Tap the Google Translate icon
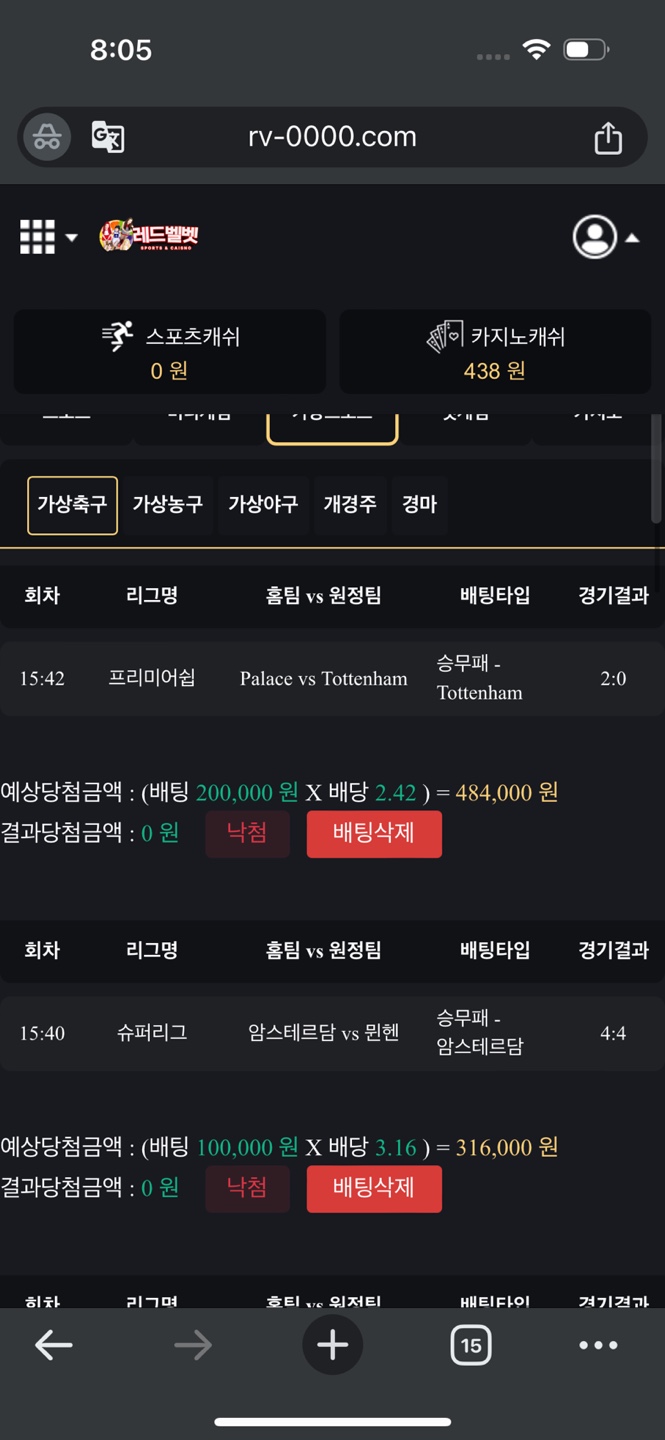 pos(107,137)
